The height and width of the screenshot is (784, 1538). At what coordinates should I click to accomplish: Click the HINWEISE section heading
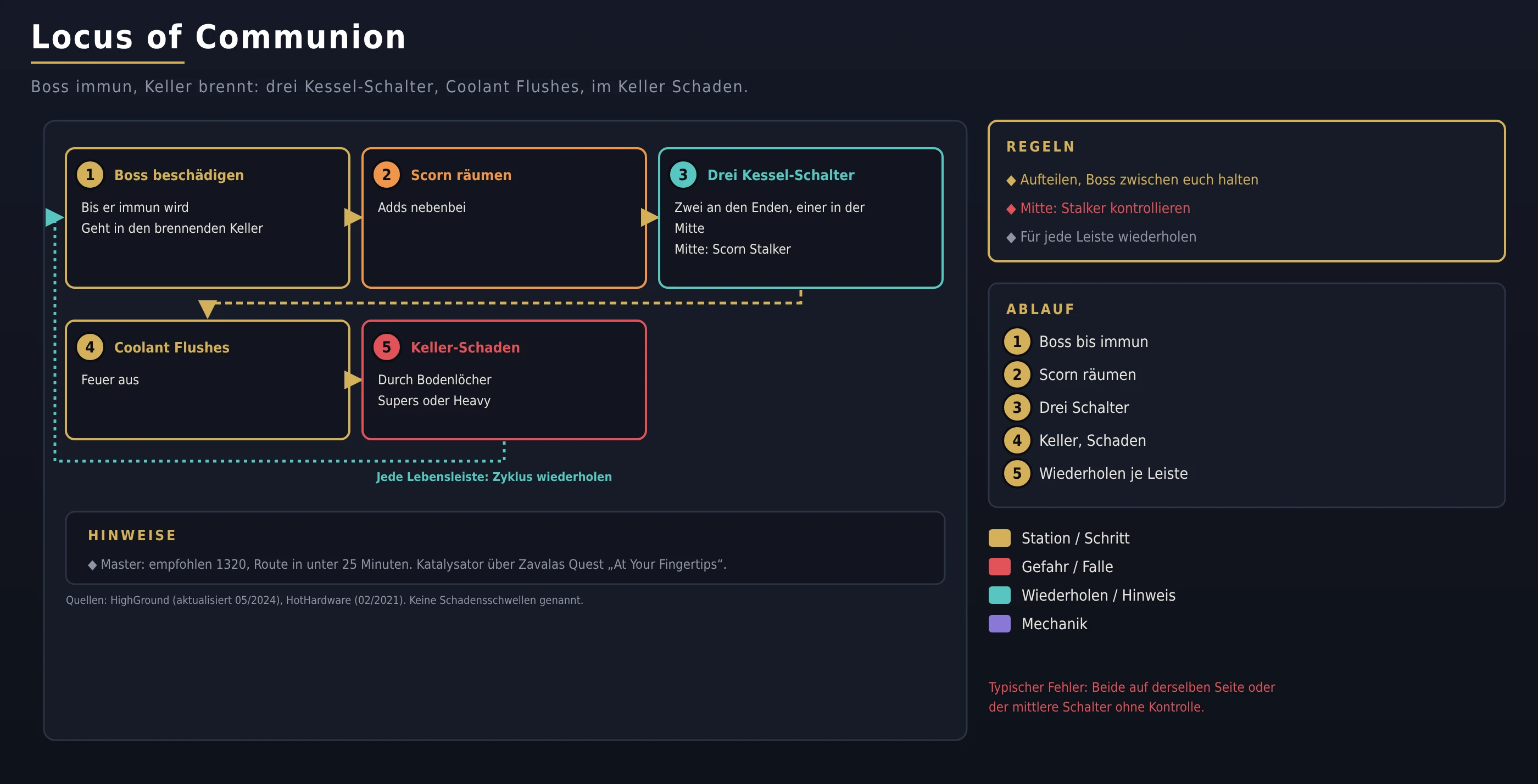132,535
